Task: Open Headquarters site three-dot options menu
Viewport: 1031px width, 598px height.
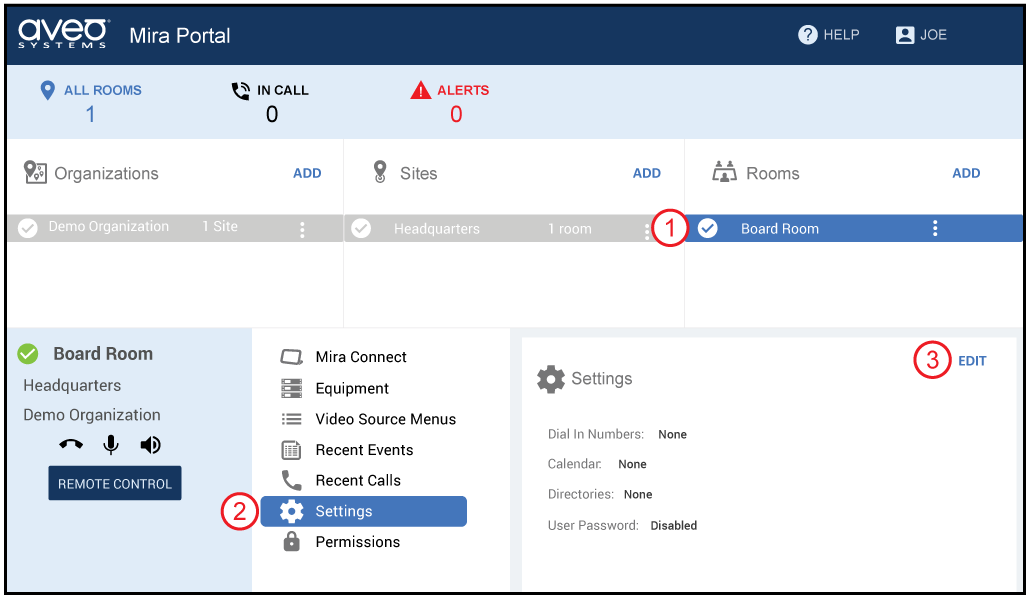Action: tap(647, 231)
